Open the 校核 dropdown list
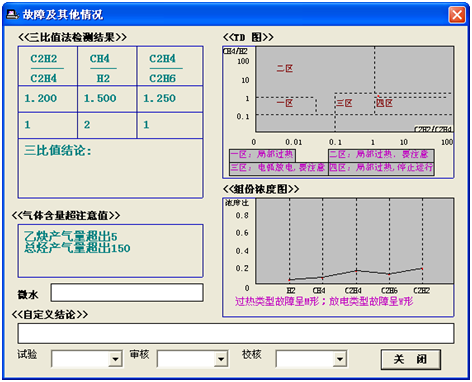472x382 pixels. (340, 359)
